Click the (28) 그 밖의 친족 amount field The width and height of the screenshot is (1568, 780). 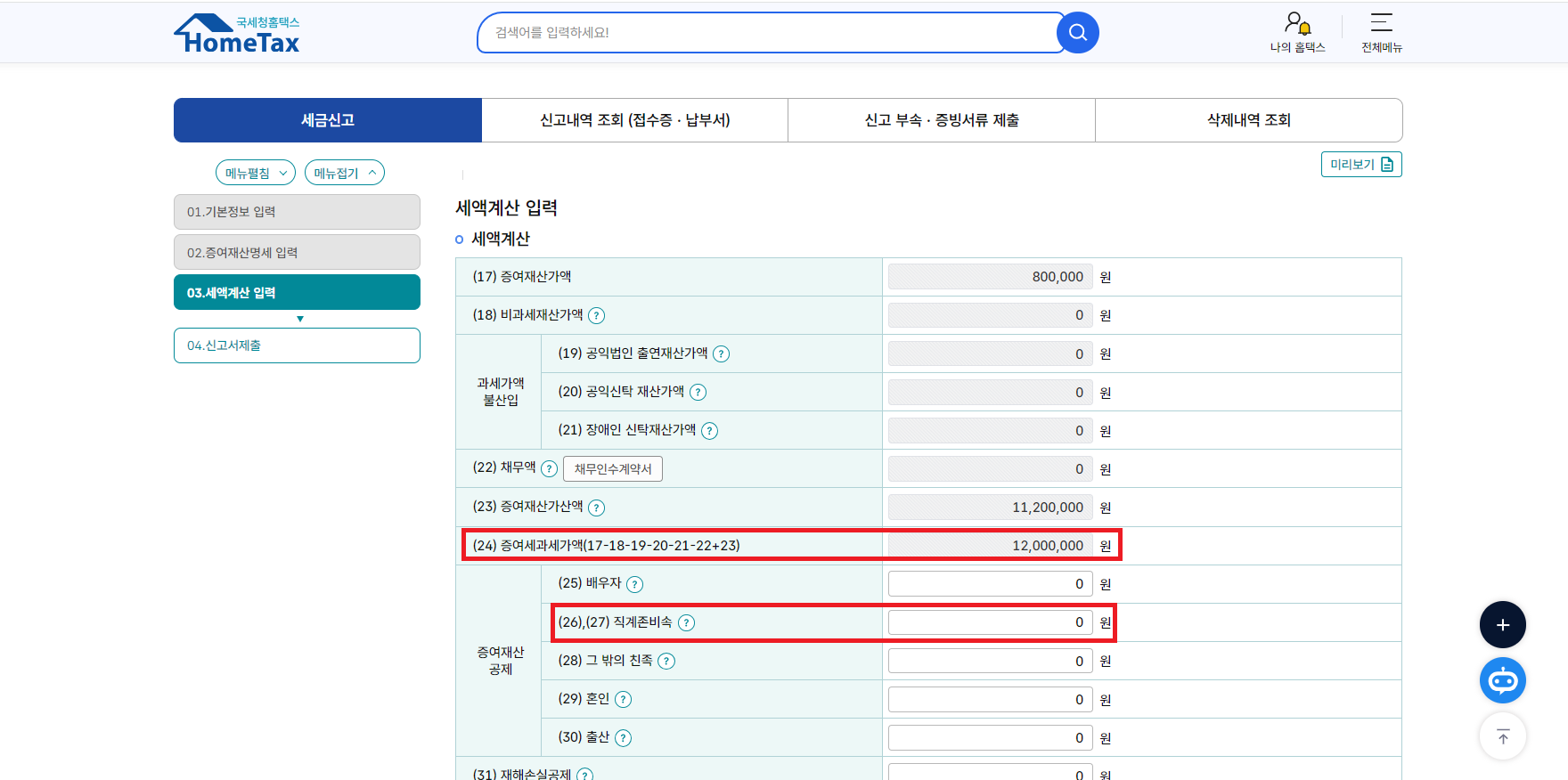coord(991,661)
